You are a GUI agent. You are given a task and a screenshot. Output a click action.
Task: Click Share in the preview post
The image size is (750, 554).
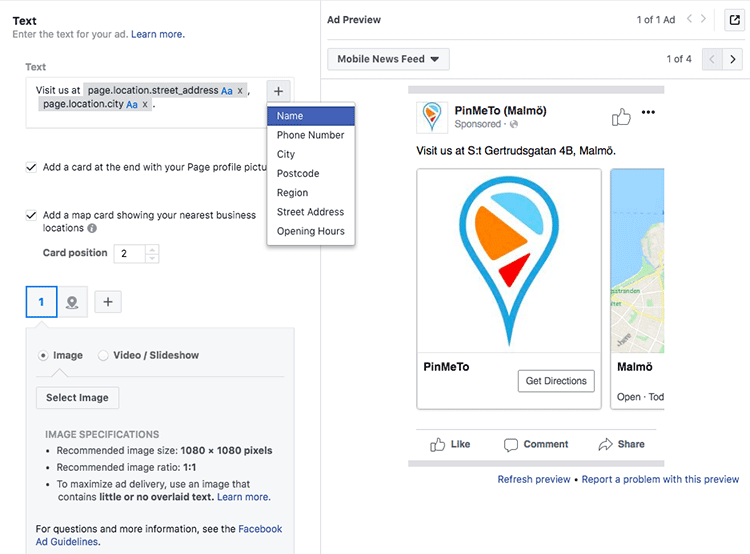pos(621,444)
